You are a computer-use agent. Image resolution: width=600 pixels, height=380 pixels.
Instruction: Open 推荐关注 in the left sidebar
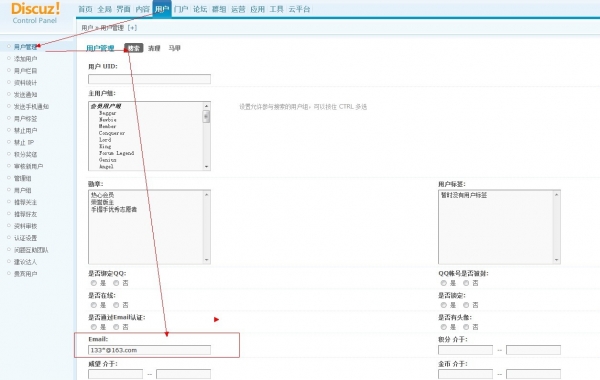click(25, 202)
